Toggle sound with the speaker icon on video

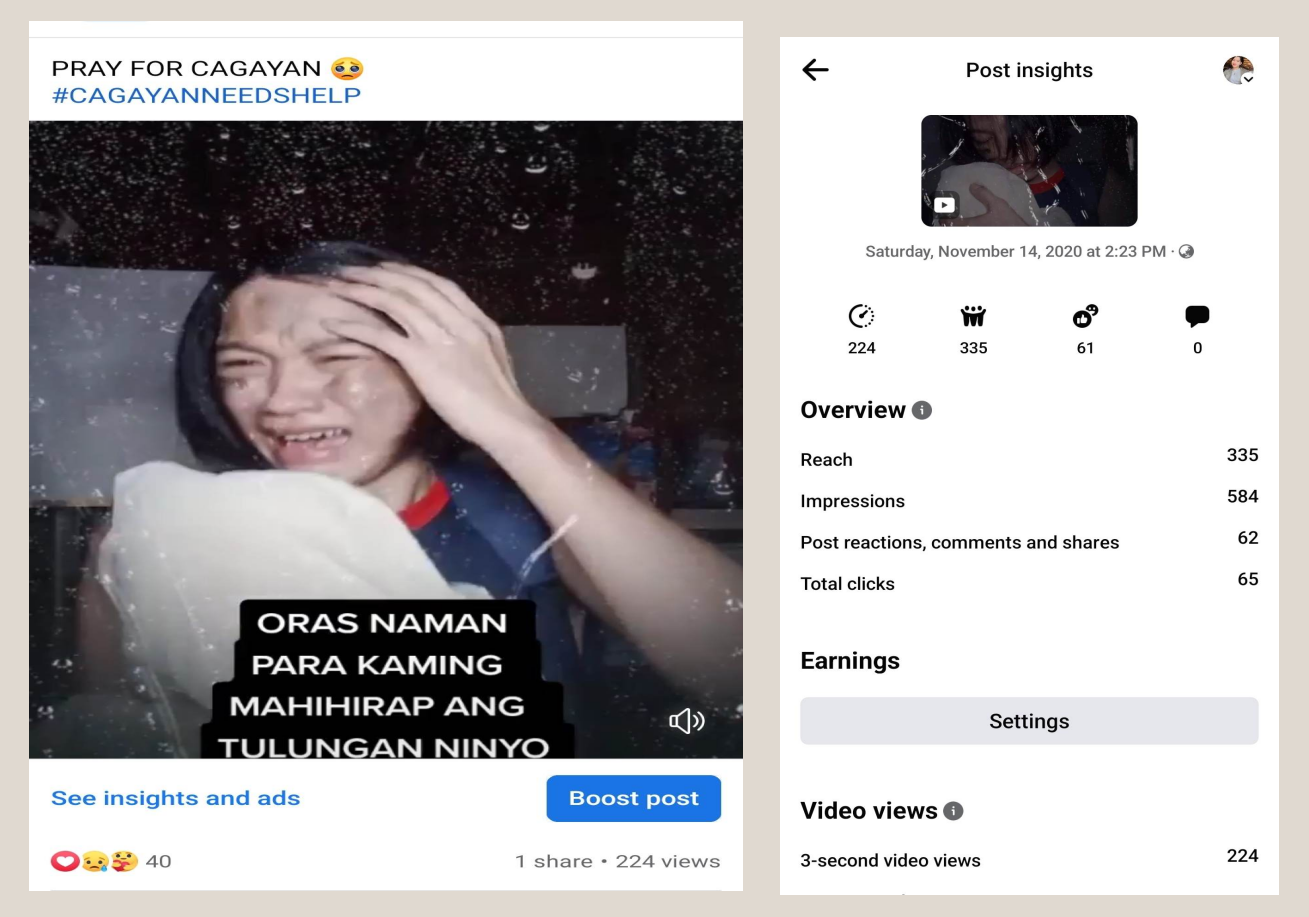click(x=686, y=721)
